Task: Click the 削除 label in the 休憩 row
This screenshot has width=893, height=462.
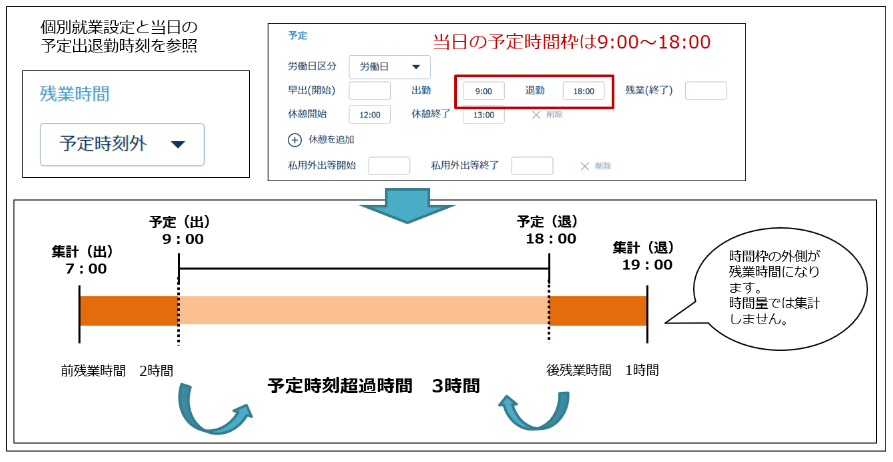Action: click(555, 115)
